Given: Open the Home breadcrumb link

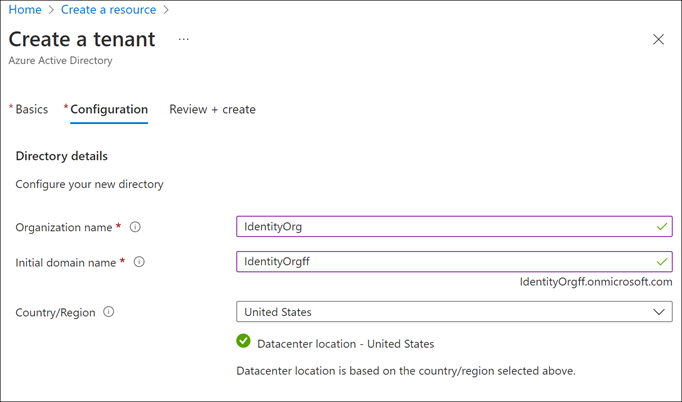Looking at the screenshot, I should click(x=25, y=10).
